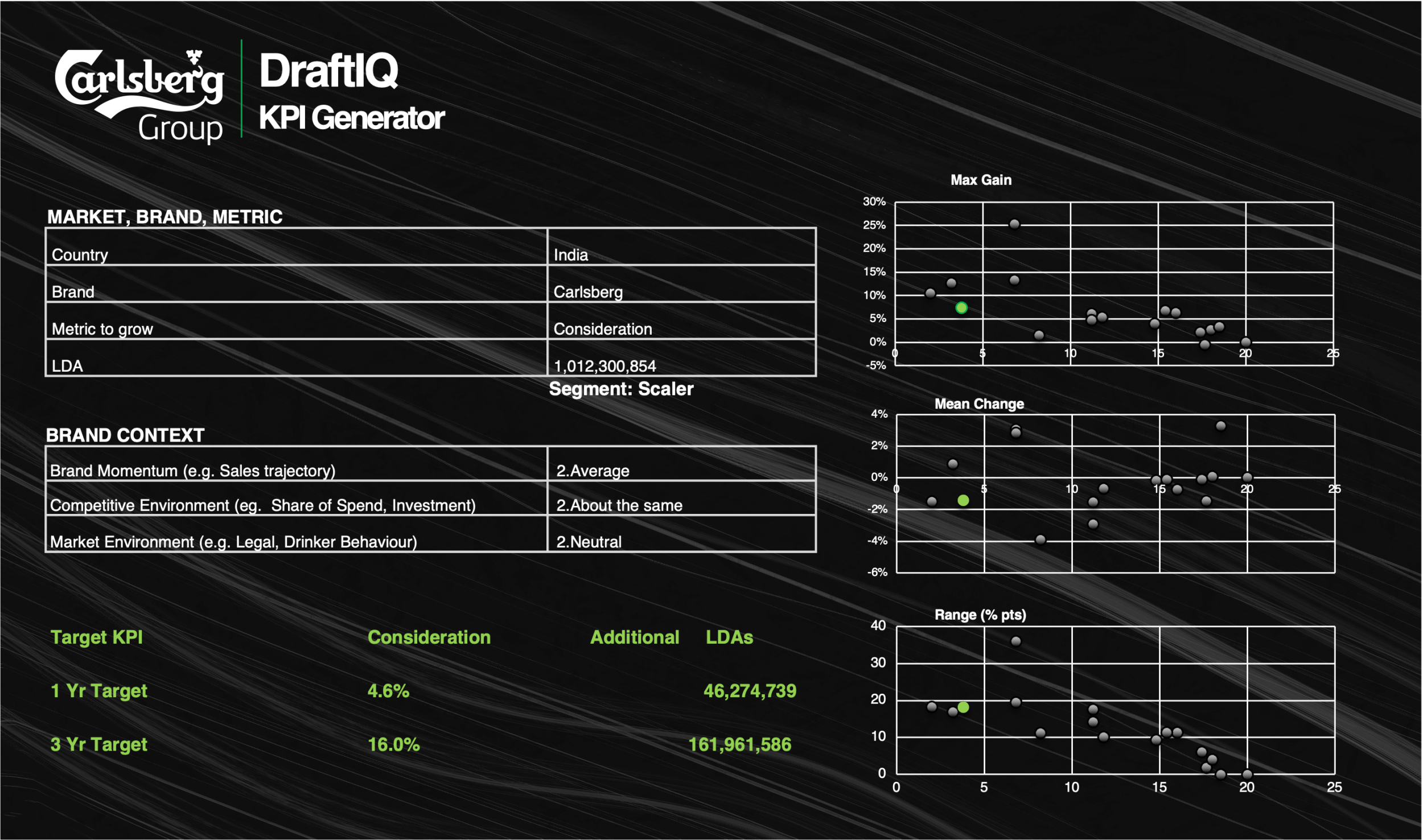Click the topmost point in Range chart
Image resolution: width=1423 pixels, height=840 pixels.
[x=1017, y=641]
